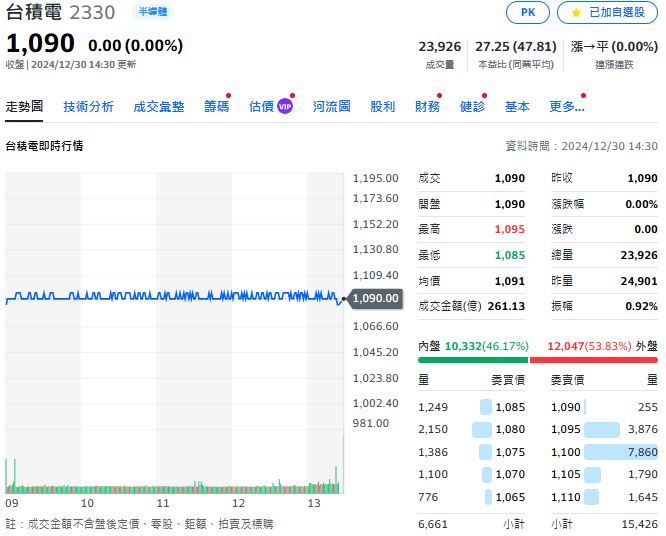Viewport: 666px width, 536px height.
Task: Click the red 外盤 ratio bar
Action: (x=594, y=360)
